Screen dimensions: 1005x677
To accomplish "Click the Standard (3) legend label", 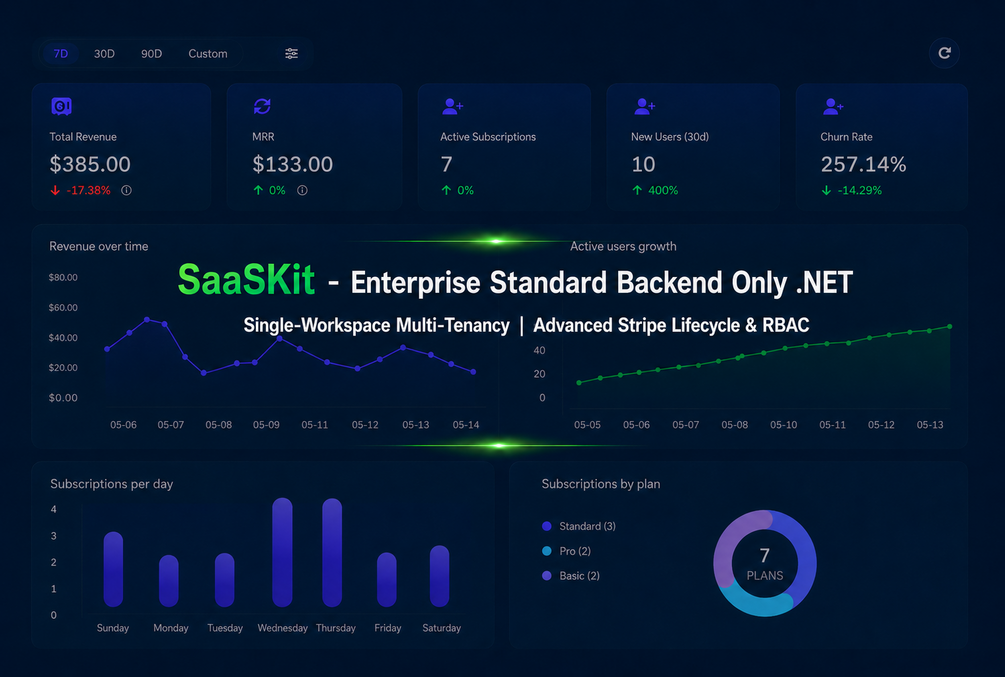I will pyautogui.click(x=587, y=526).
